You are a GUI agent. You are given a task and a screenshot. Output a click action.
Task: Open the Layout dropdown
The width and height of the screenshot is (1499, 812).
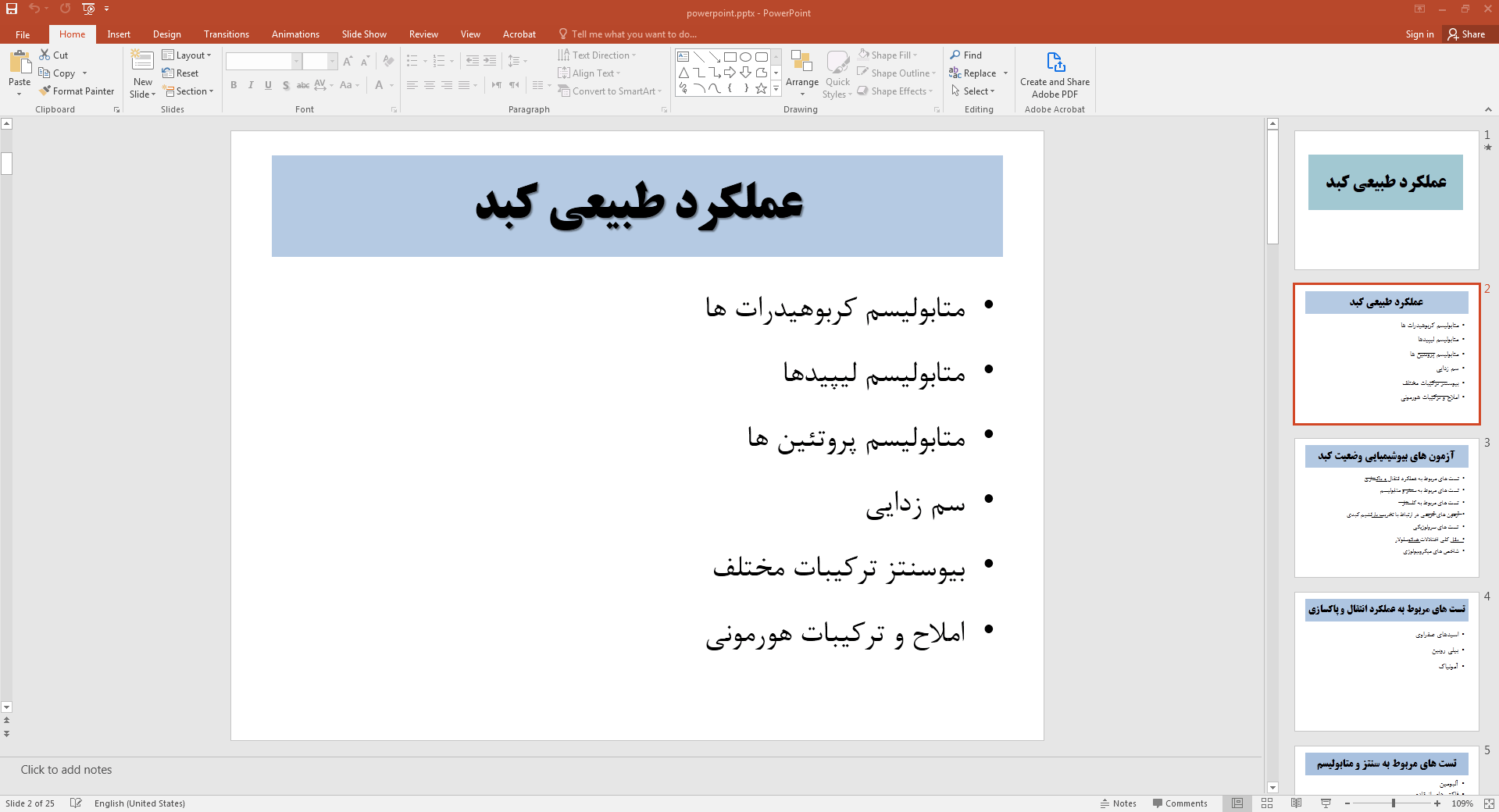coord(187,55)
